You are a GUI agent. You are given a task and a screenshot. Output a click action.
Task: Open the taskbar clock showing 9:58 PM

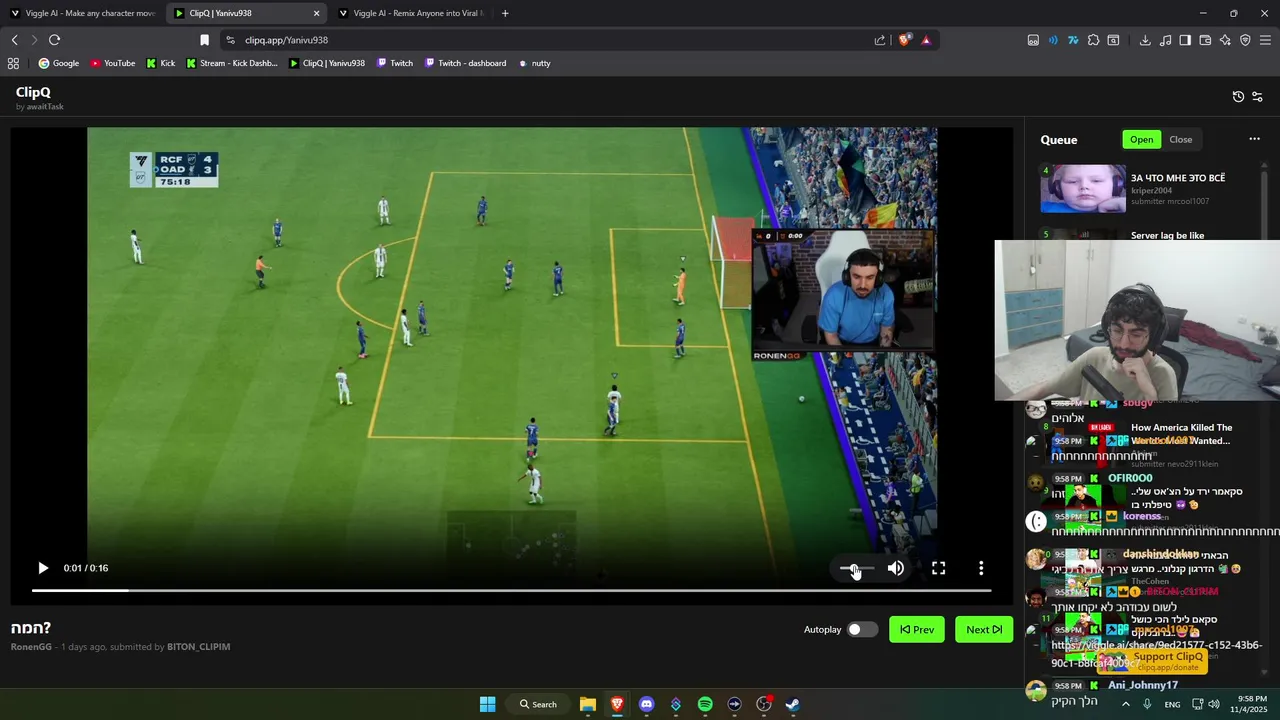point(1251,704)
